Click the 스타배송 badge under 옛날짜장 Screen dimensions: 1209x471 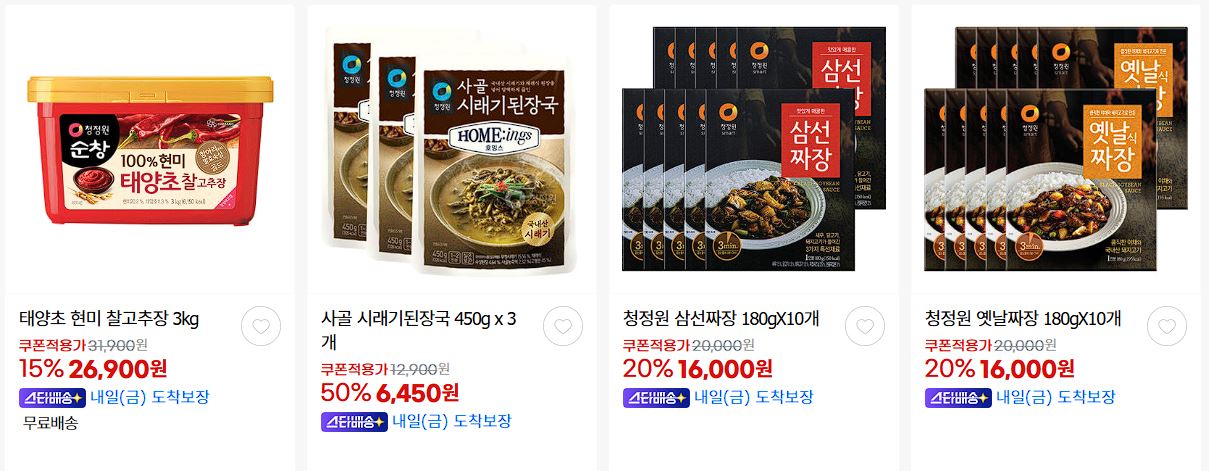coord(958,397)
